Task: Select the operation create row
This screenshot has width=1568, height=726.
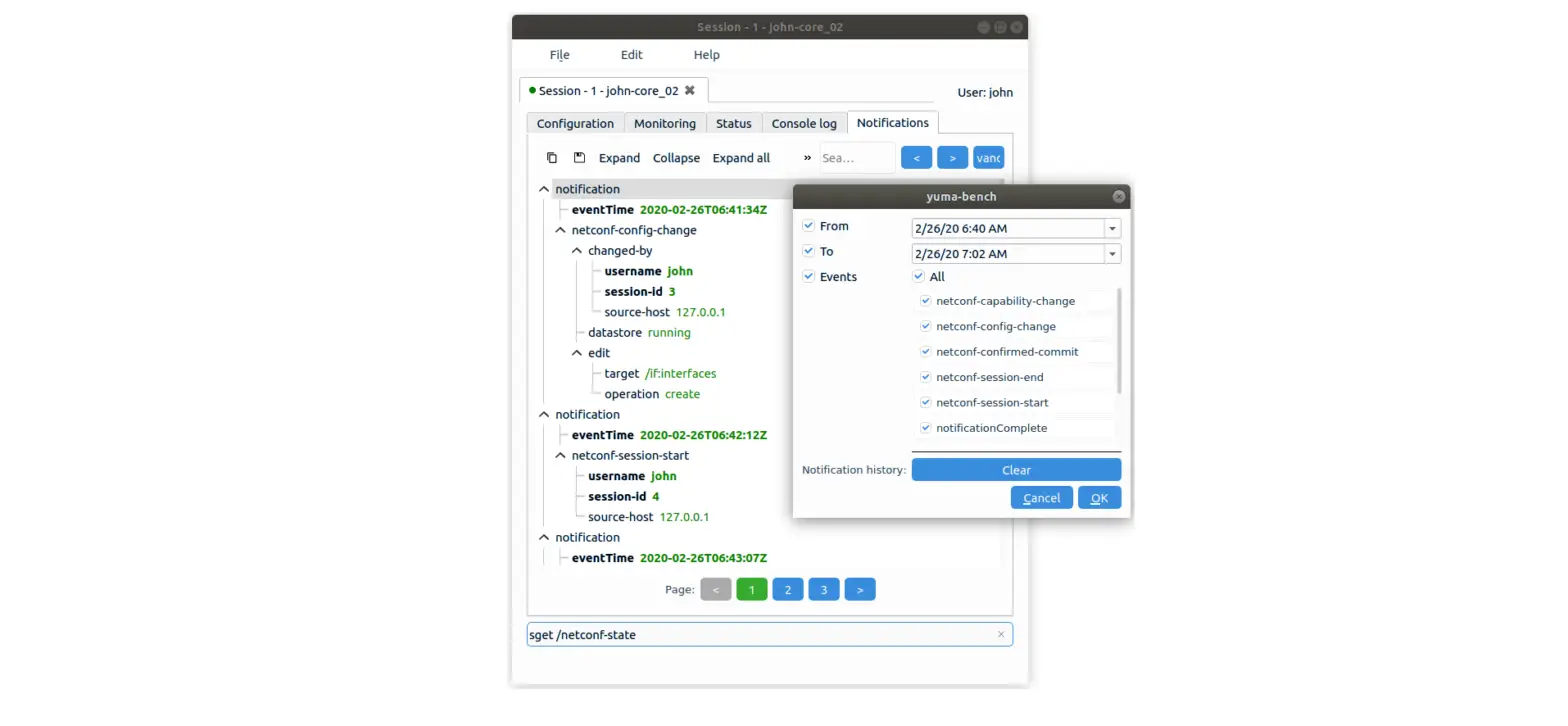Action: (x=652, y=394)
